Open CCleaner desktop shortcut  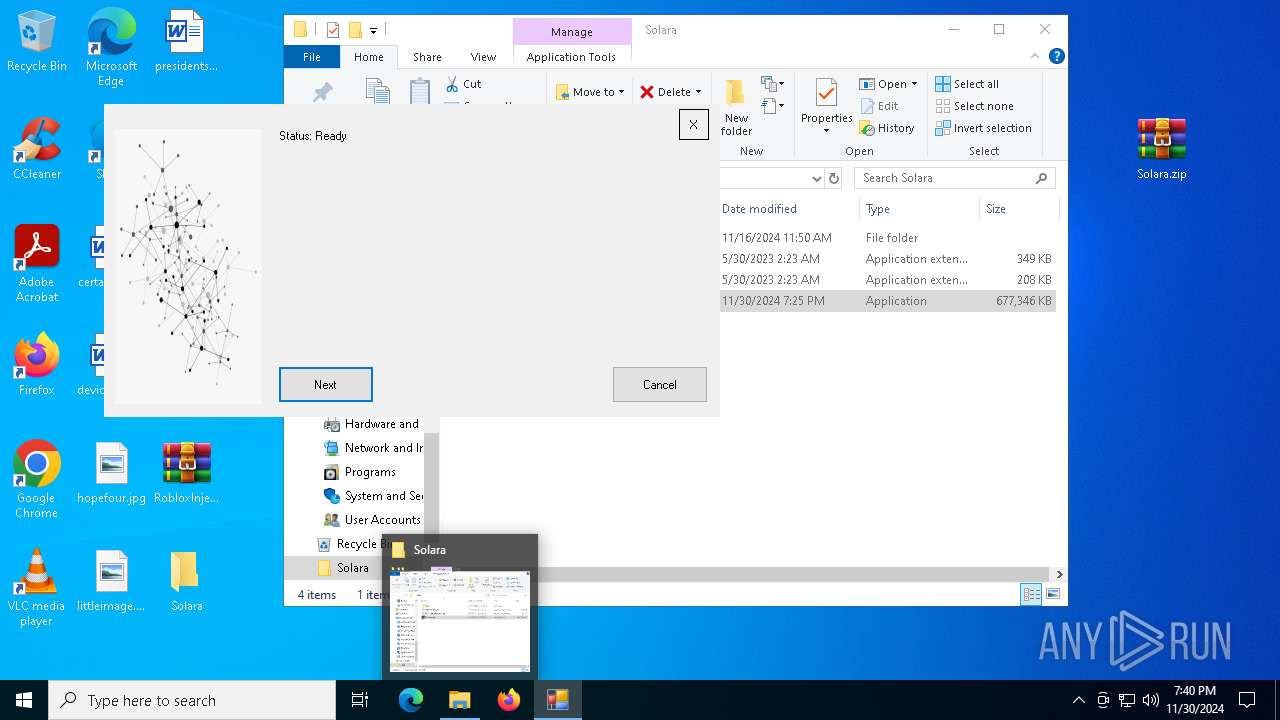tap(37, 149)
